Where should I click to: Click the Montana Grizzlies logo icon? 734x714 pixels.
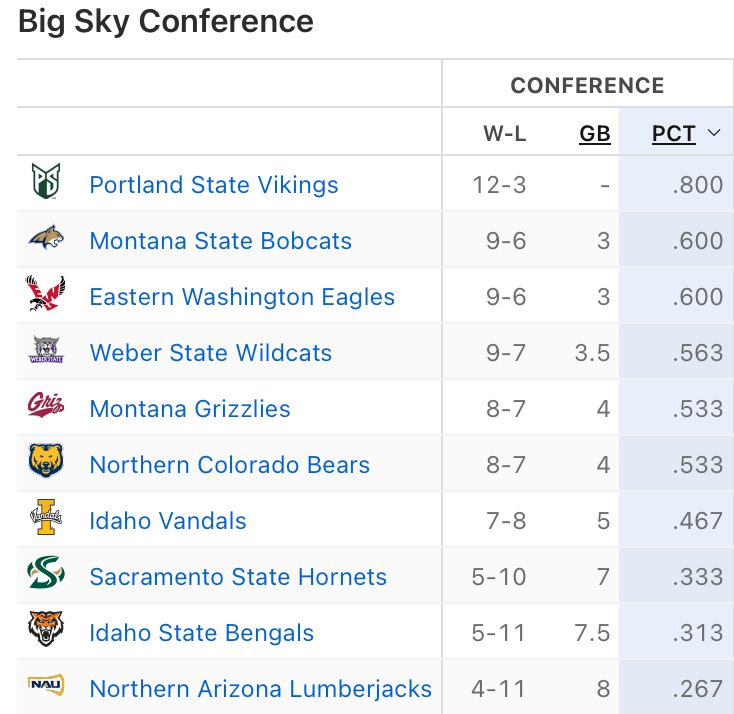tap(46, 407)
